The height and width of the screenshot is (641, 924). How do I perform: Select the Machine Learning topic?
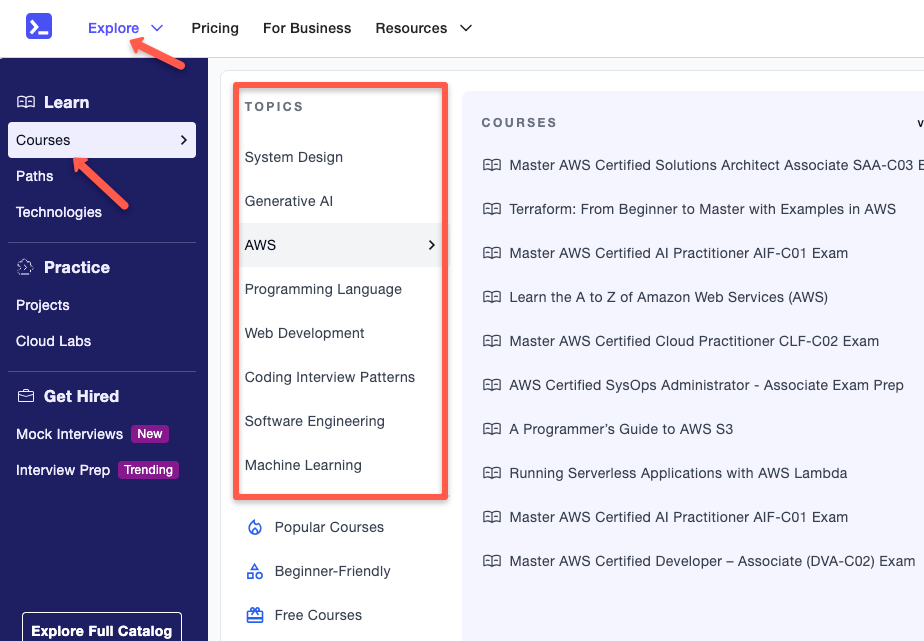pyautogui.click(x=304, y=465)
